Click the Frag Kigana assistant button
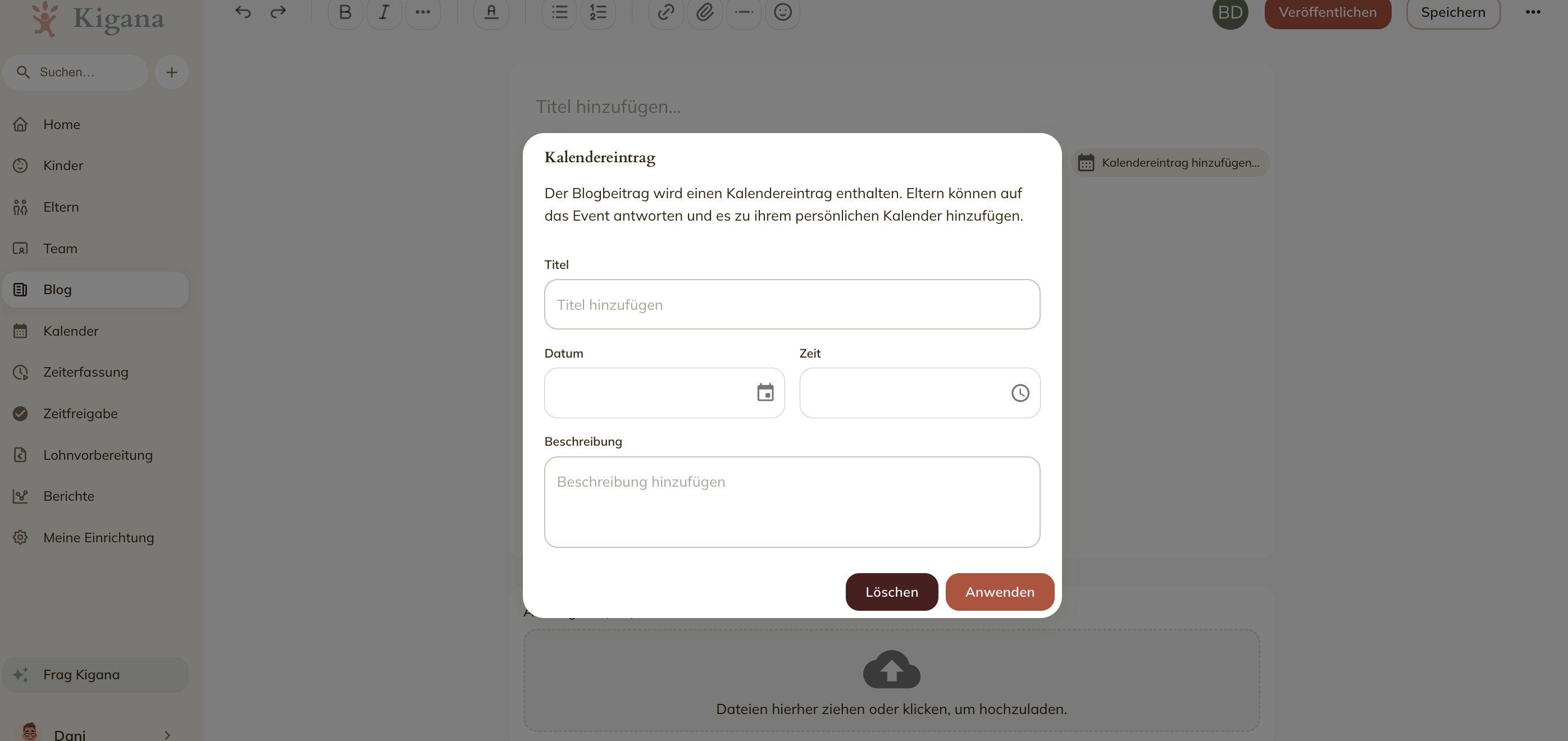The width and height of the screenshot is (1568, 741). click(x=95, y=675)
